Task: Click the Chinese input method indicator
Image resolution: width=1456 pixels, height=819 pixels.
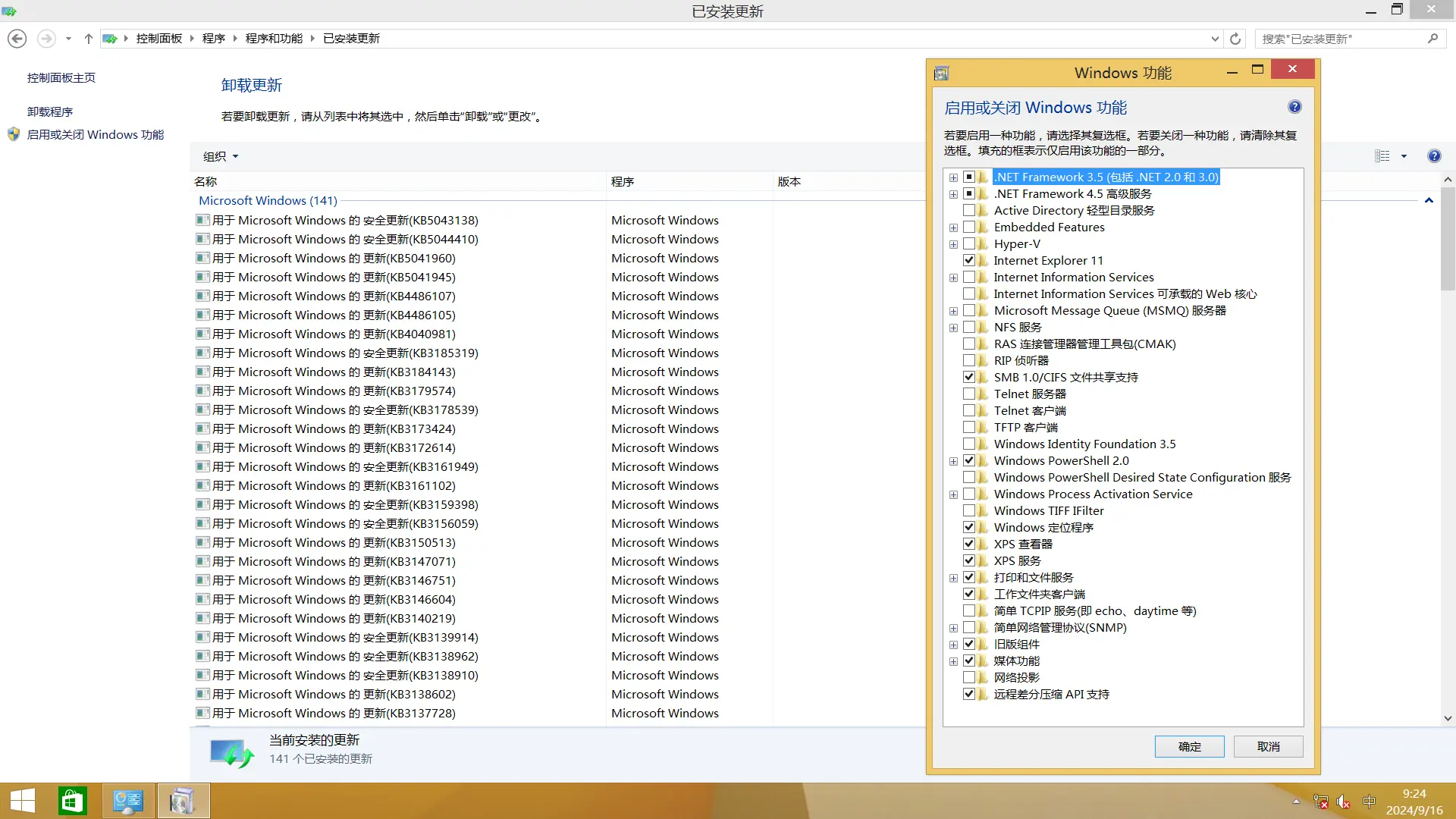Action: 1369,802
